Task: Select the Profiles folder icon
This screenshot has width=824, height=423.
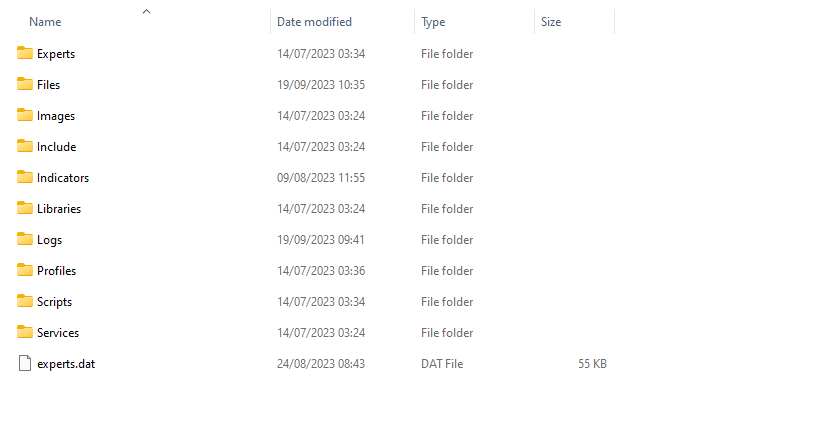Action: click(x=25, y=271)
